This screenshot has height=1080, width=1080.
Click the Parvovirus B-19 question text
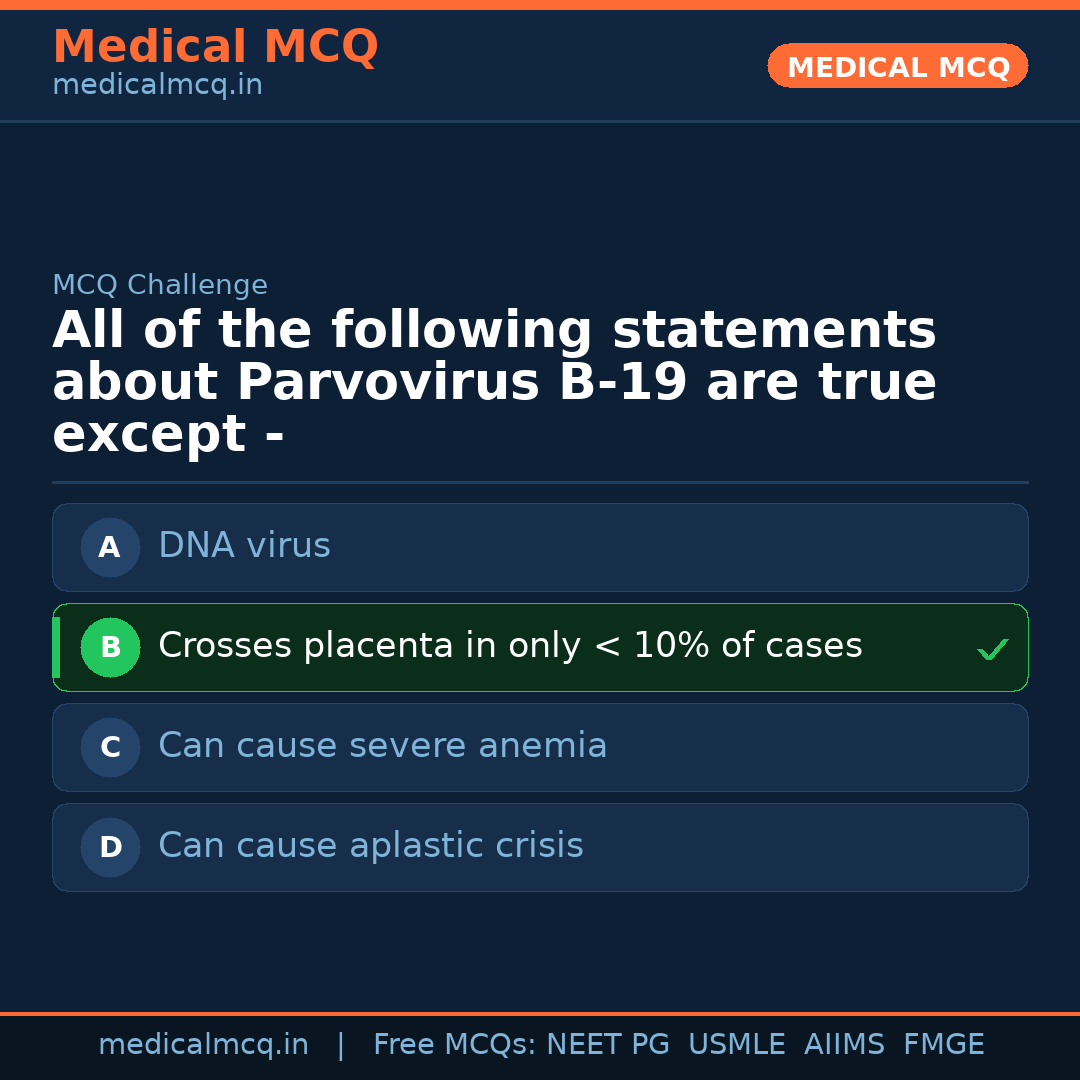coord(494,383)
